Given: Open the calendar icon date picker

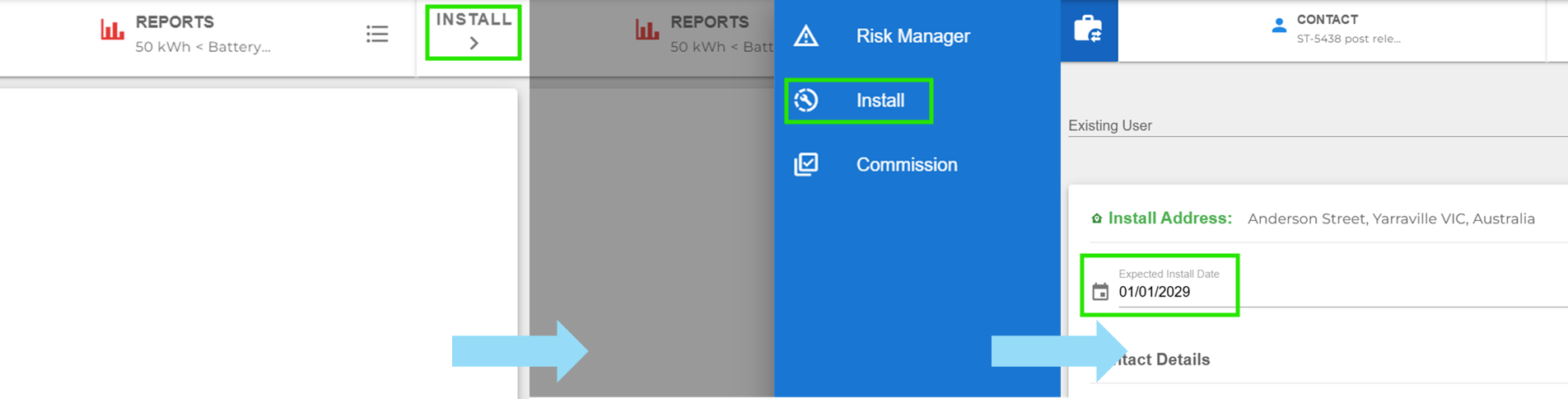Looking at the screenshot, I should pyautogui.click(x=1100, y=292).
